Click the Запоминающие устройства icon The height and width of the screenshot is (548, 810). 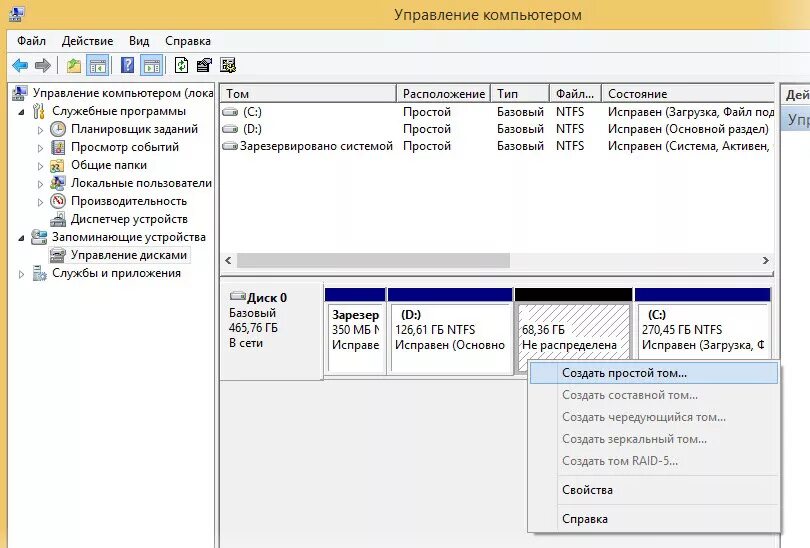(x=39, y=237)
